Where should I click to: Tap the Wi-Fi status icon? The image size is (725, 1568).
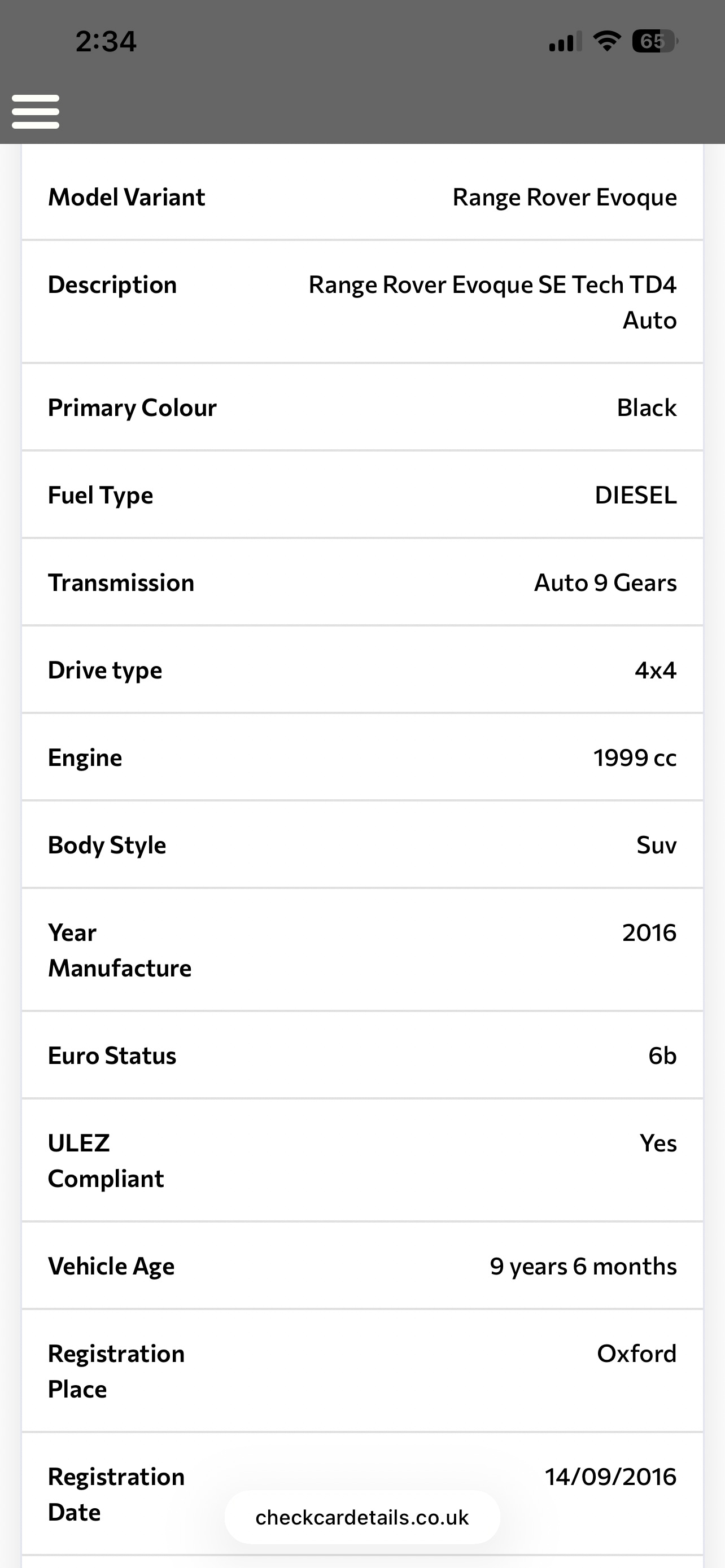(606, 41)
